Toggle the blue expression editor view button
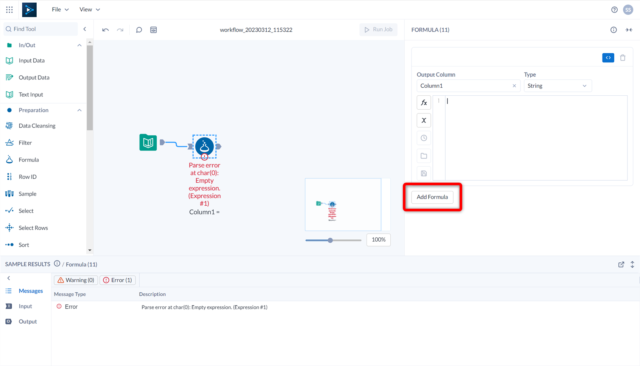The width and height of the screenshot is (640, 366). pyautogui.click(x=608, y=58)
